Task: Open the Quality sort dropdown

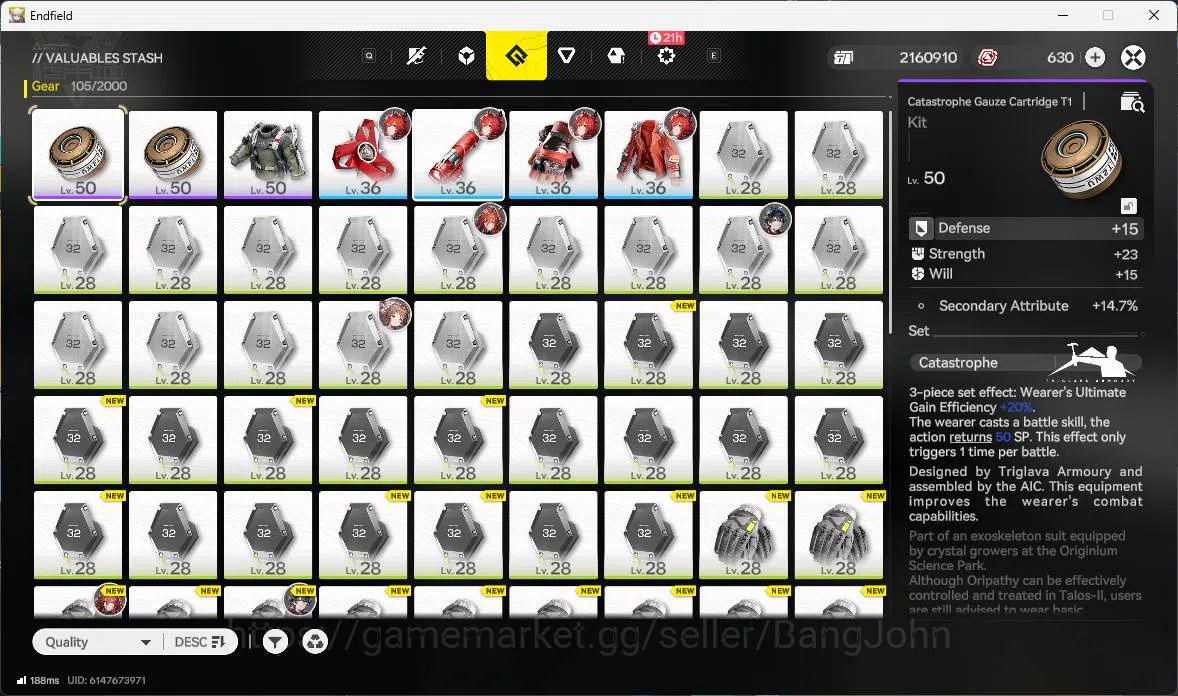Action: click(x=98, y=642)
